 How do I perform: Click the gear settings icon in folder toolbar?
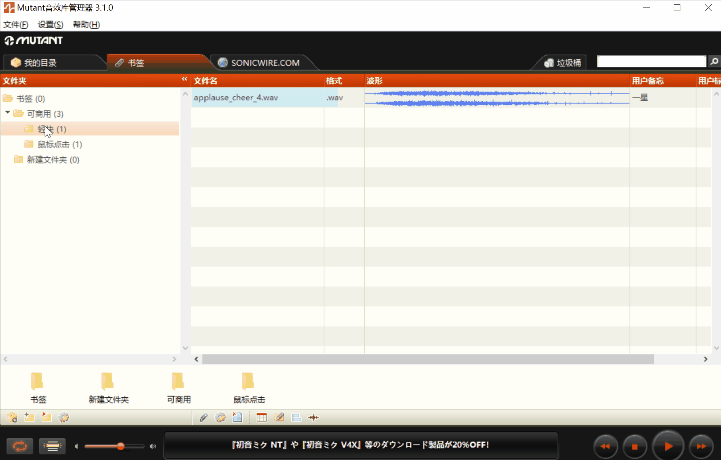click(63, 417)
